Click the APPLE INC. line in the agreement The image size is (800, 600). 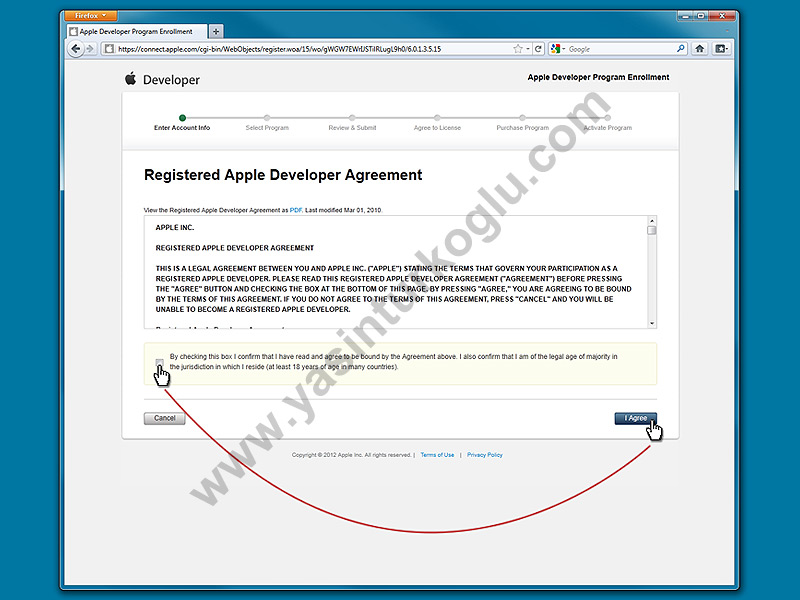(175, 228)
